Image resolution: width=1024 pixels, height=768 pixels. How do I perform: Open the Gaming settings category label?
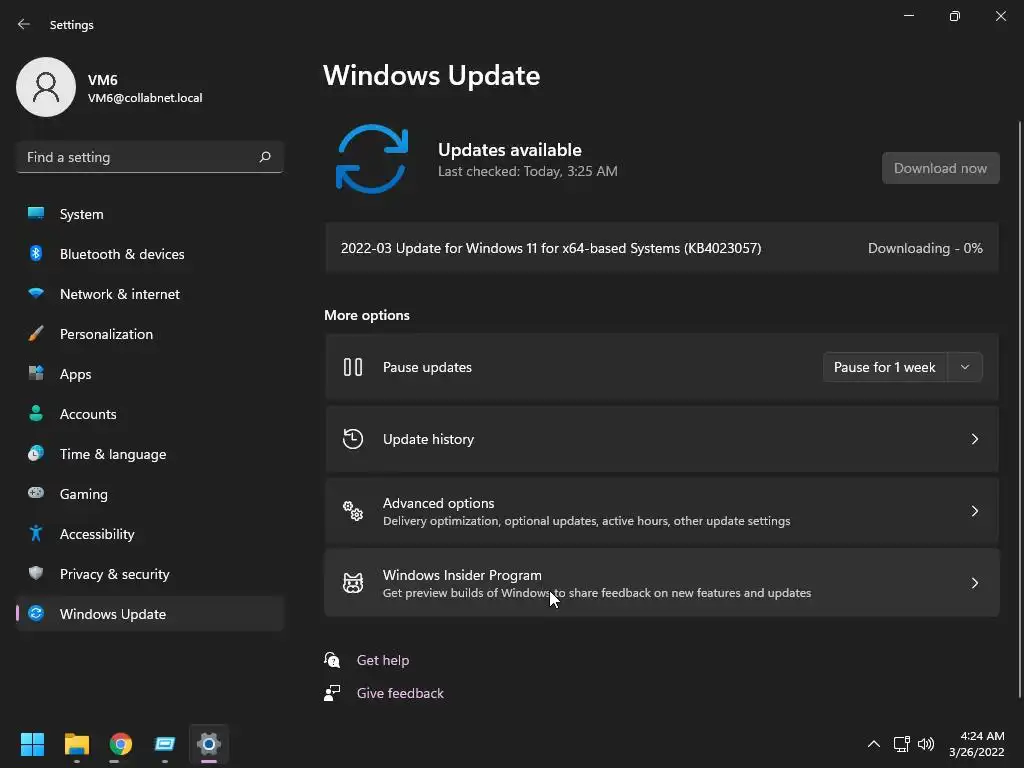point(84,494)
